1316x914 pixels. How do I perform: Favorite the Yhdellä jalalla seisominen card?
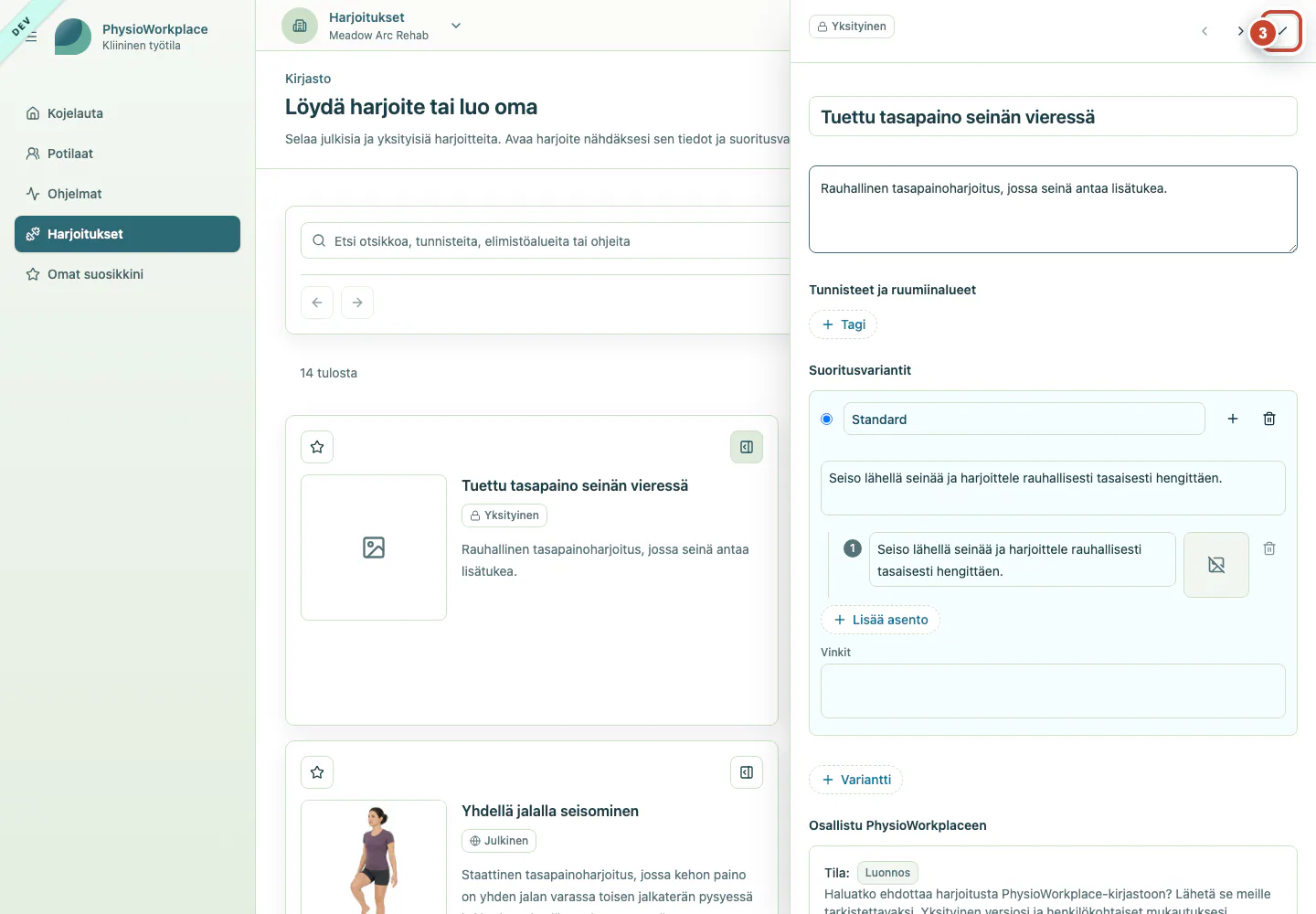pyautogui.click(x=317, y=772)
